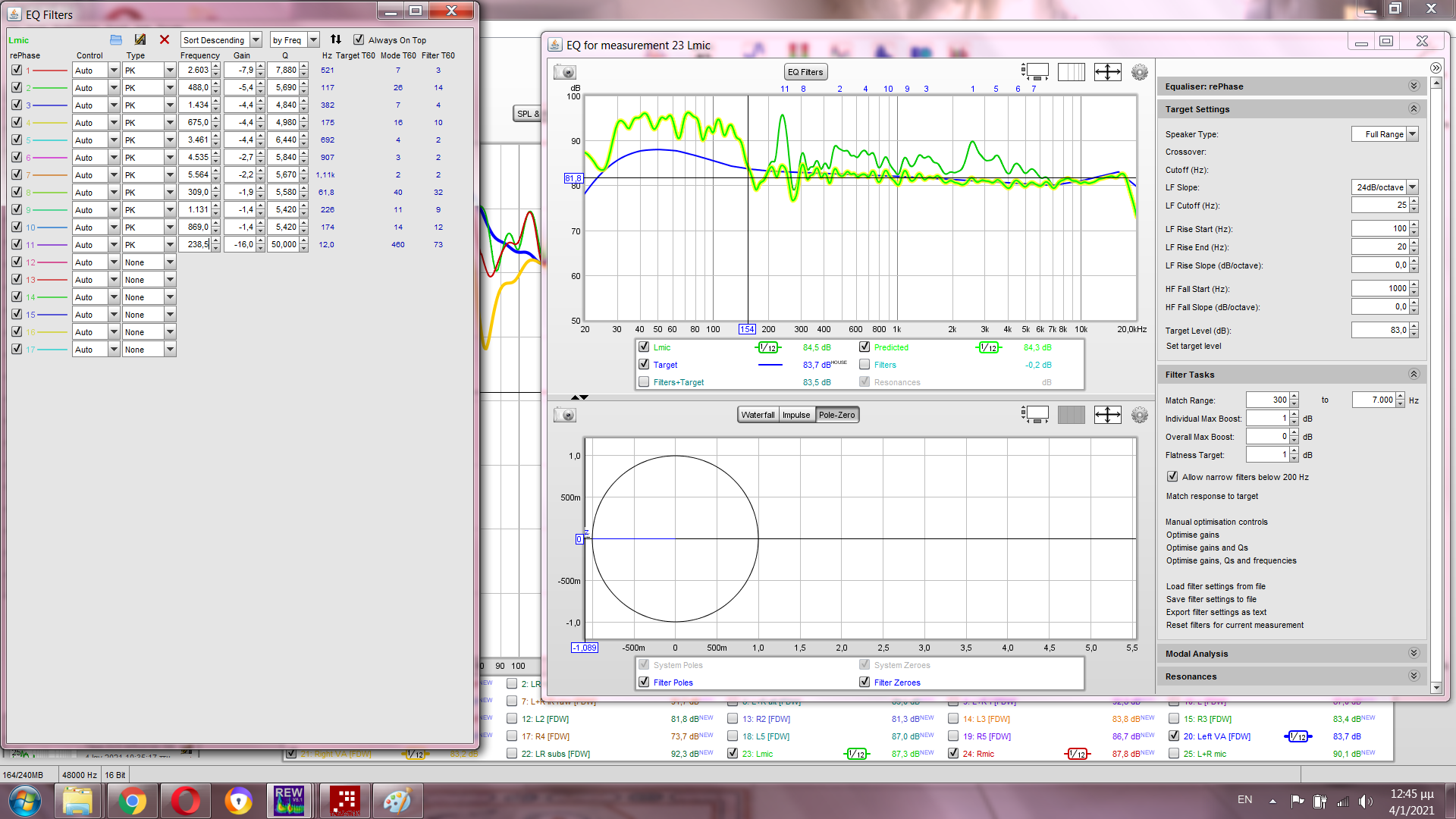Image resolution: width=1456 pixels, height=819 pixels.
Task: Click the save filters icon in EQ Filters
Action: pos(140,39)
